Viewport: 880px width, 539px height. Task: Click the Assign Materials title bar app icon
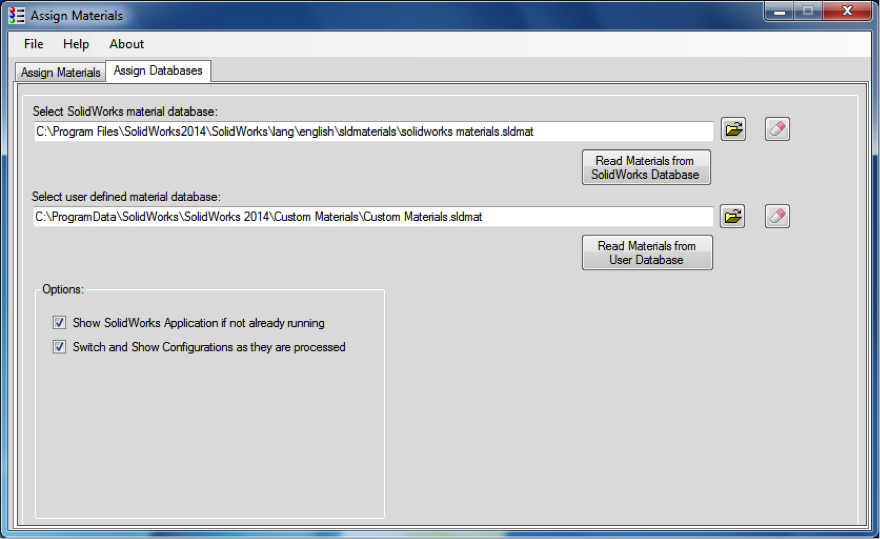tap(16, 16)
